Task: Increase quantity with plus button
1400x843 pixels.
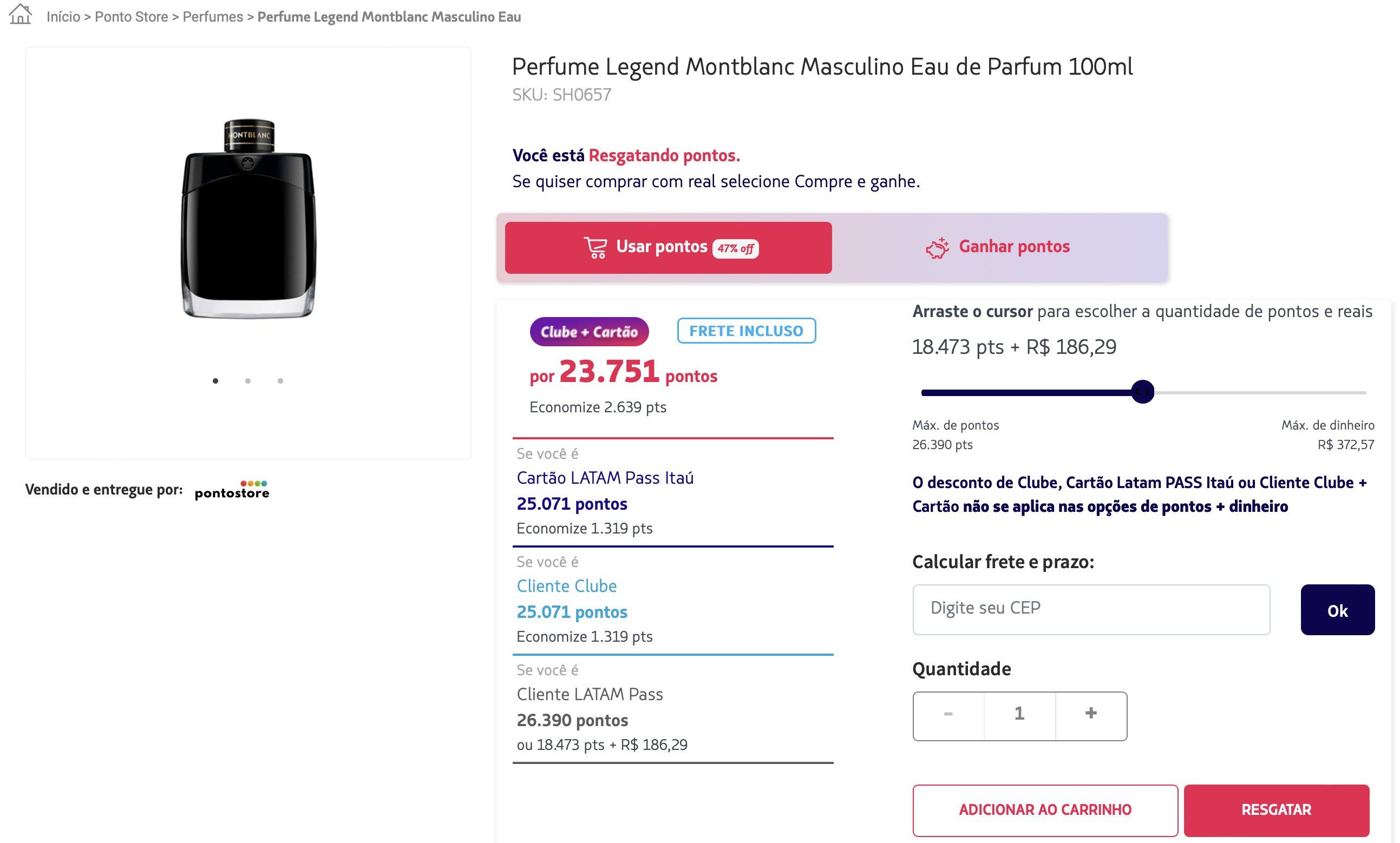Action: coord(1091,715)
